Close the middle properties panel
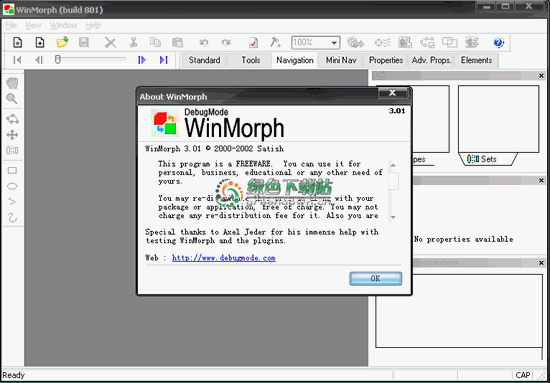 pyautogui.click(x=541, y=180)
